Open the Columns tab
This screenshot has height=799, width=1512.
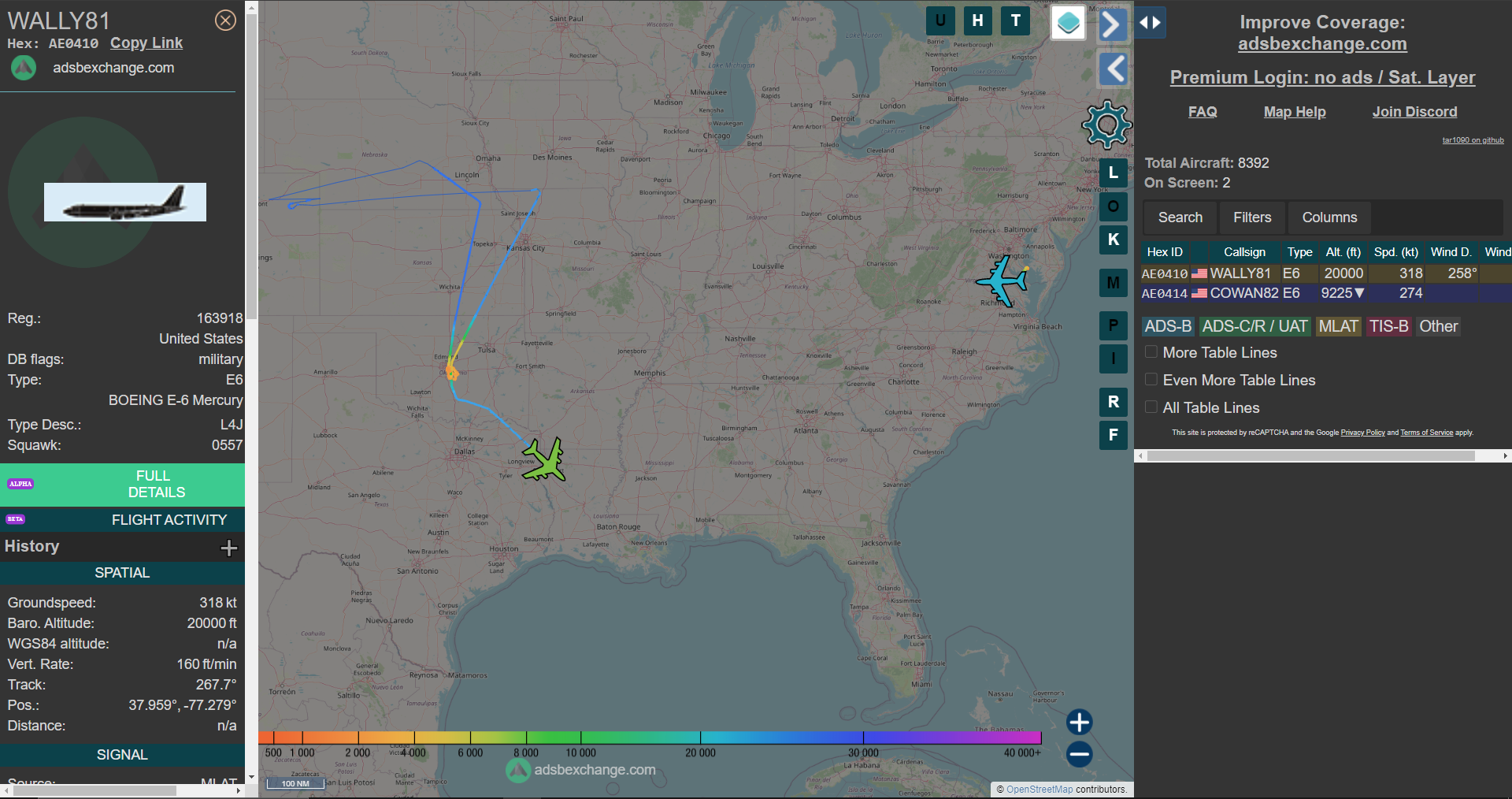(x=1329, y=217)
